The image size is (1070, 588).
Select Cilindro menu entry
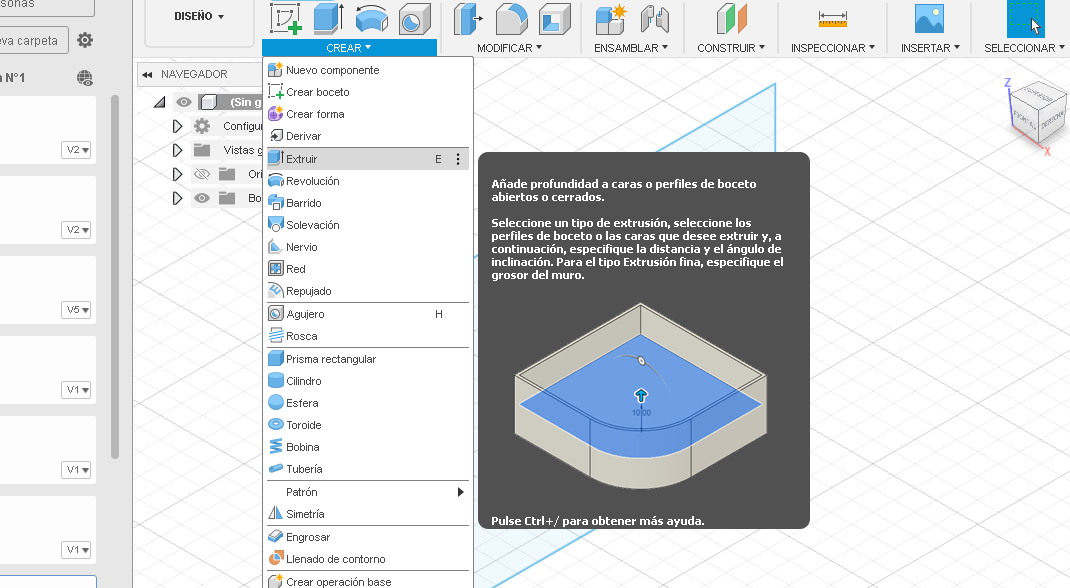tap(367, 381)
